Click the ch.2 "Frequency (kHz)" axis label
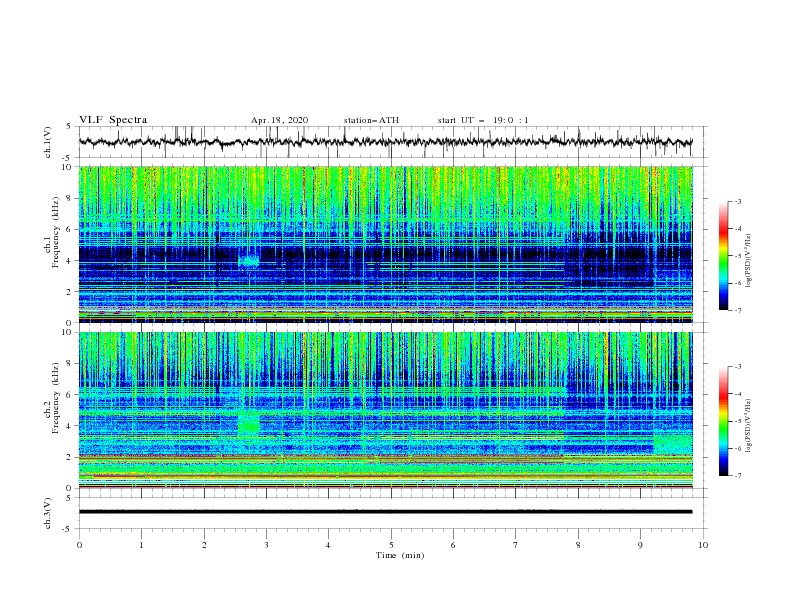 (x=56, y=398)
